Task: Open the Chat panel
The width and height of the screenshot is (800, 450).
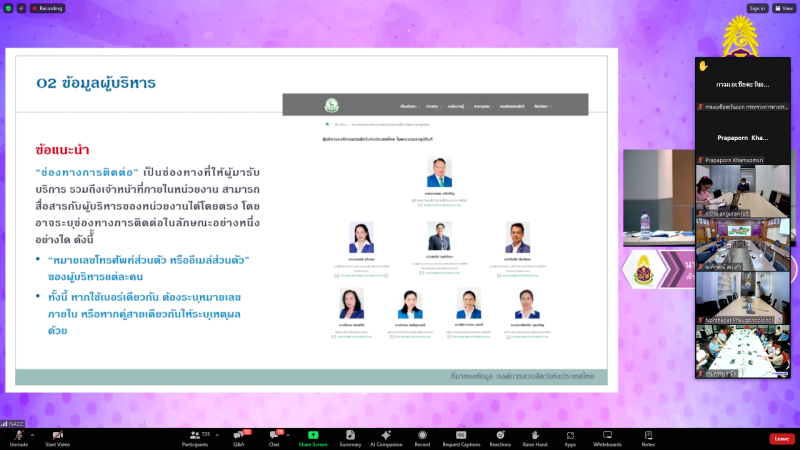Action: pyautogui.click(x=274, y=437)
